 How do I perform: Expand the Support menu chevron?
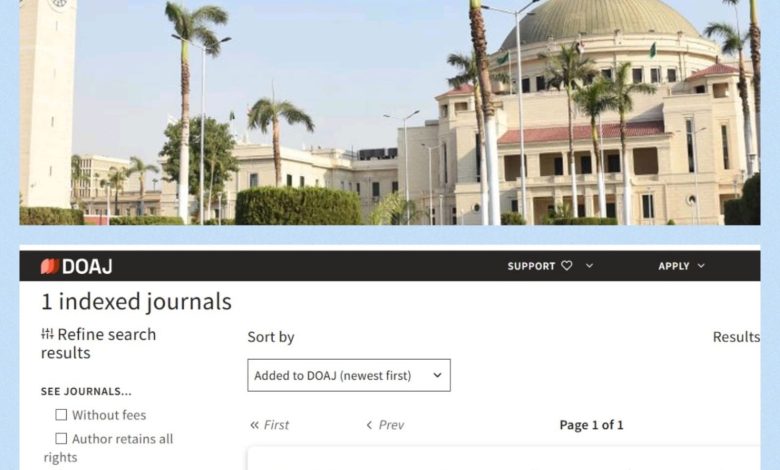(x=589, y=266)
